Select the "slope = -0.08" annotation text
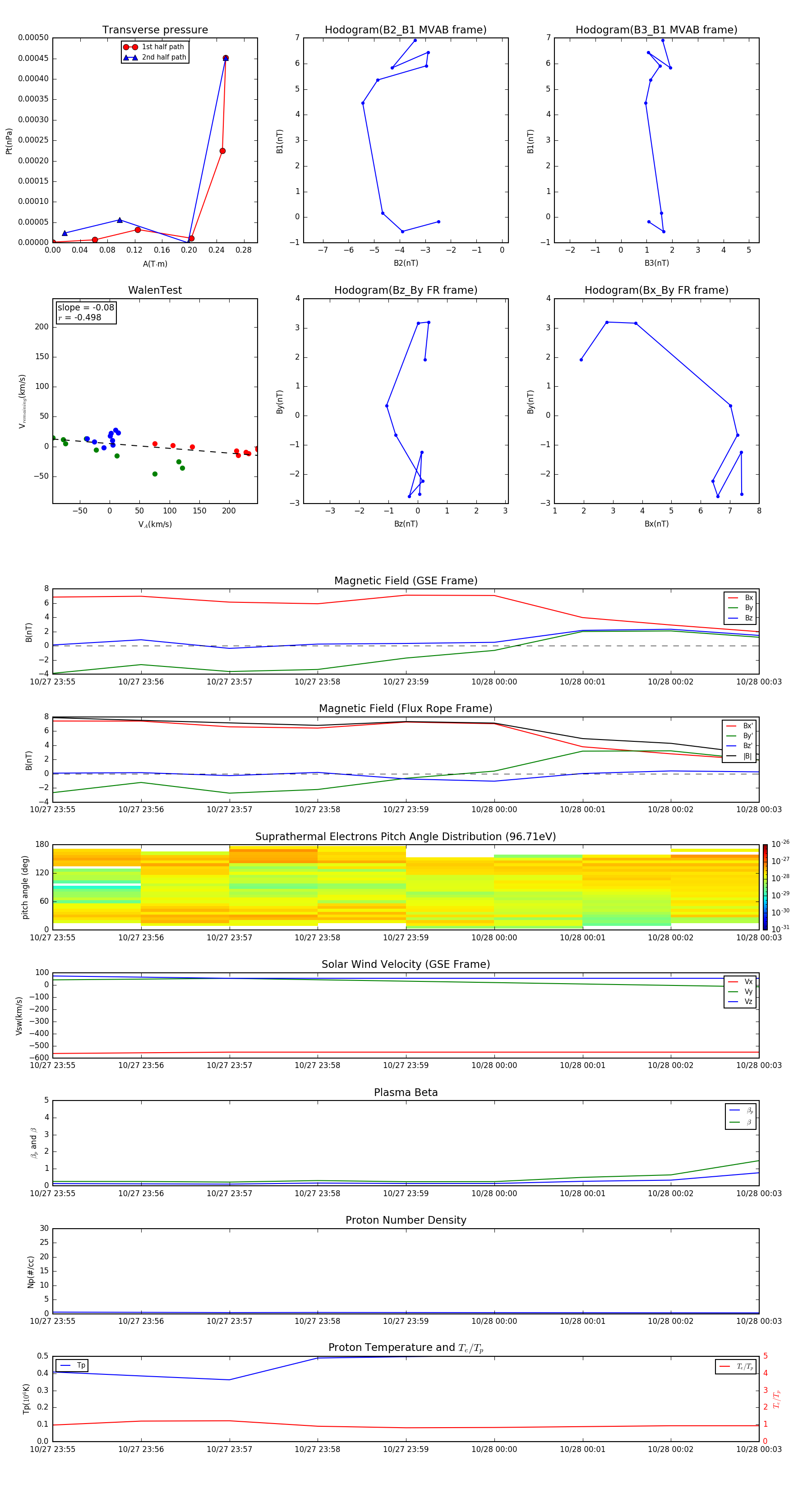 [86, 308]
